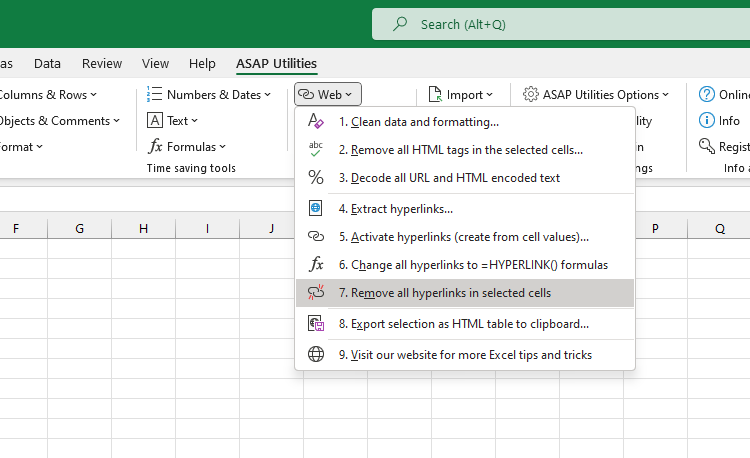The width and height of the screenshot is (750, 458).
Task: Expand the Columns & Rows dropdown
Action: [x=48, y=95]
